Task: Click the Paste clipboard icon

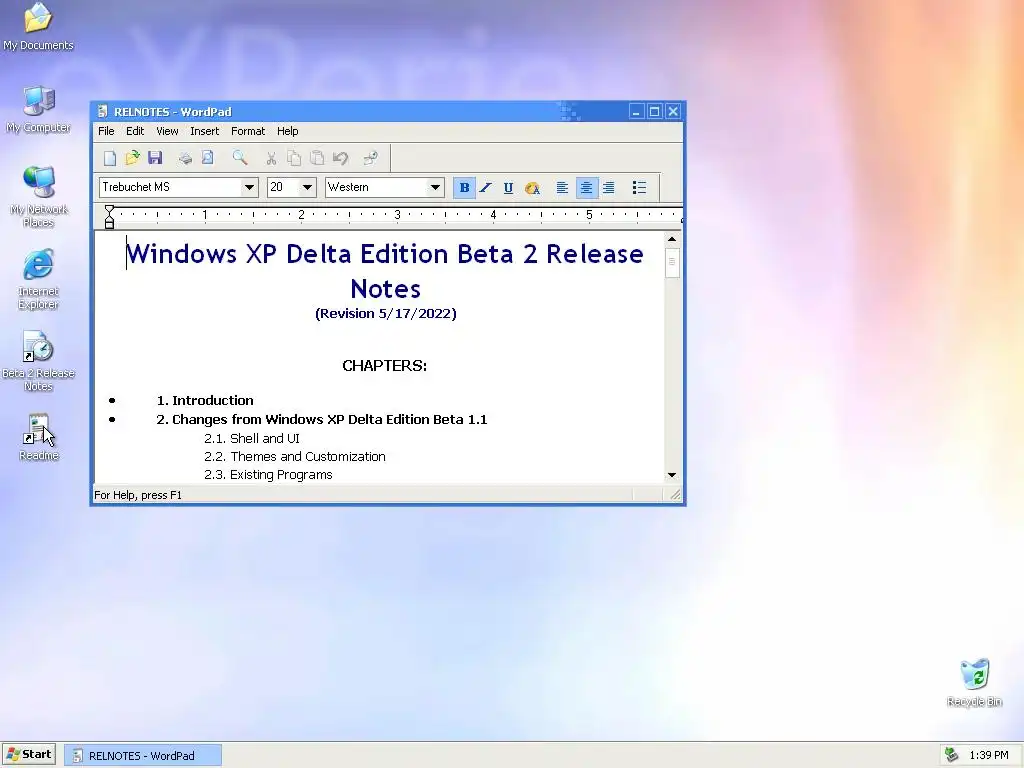Action: tap(317, 158)
